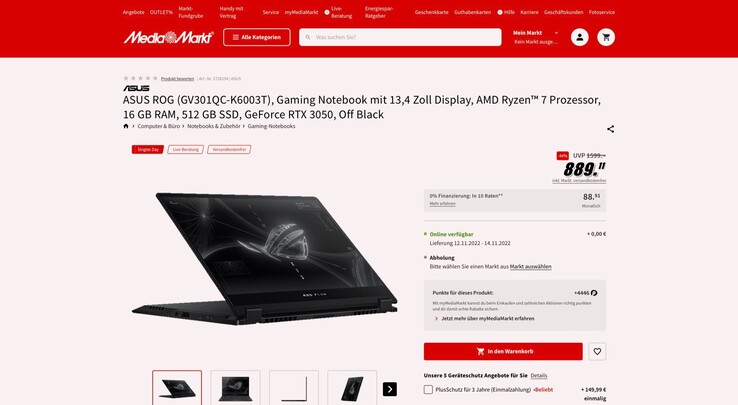
Task: Open the myMediaMarkt points info icon
Action: click(594, 293)
